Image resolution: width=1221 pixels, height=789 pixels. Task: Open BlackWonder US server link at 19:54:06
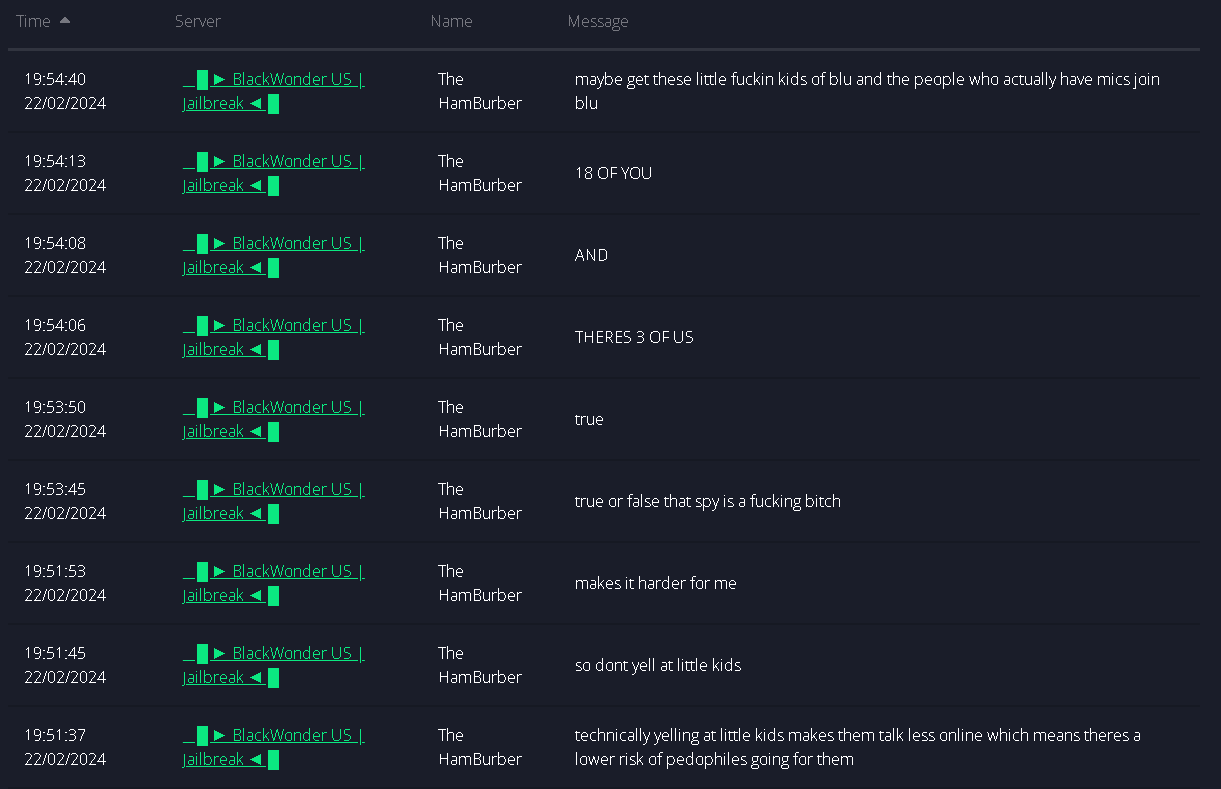pos(274,337)
